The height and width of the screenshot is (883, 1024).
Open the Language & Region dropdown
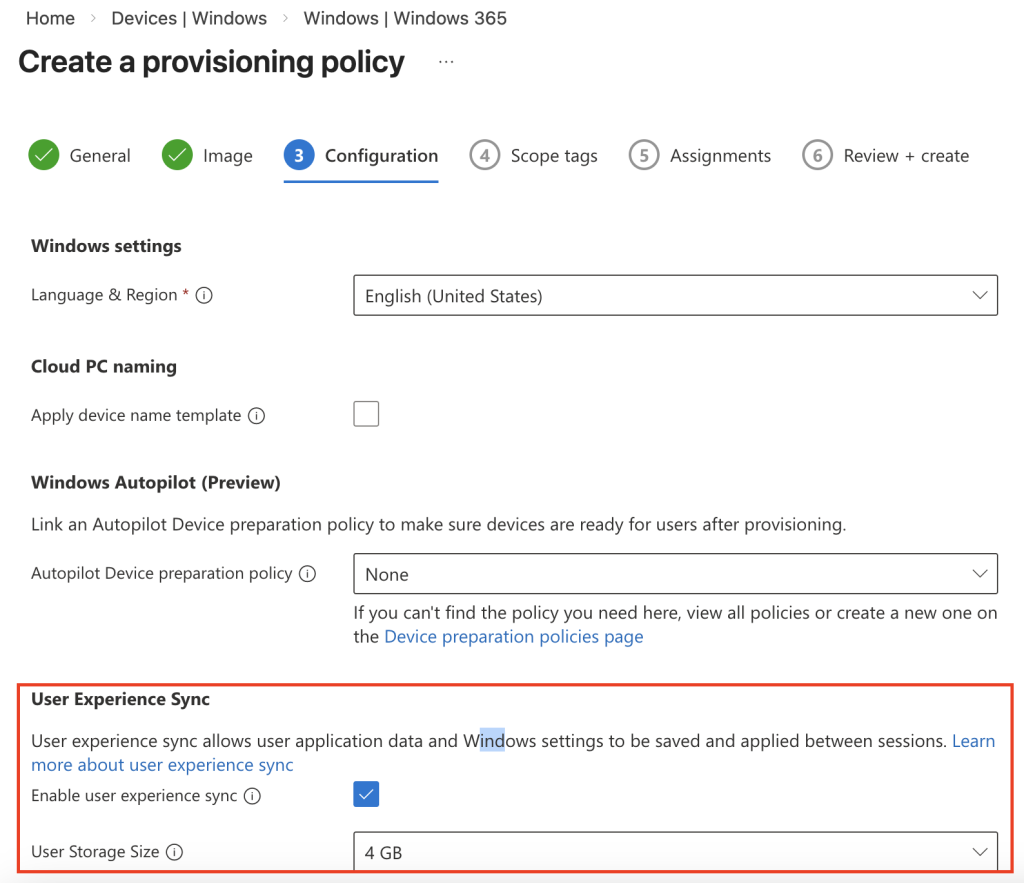pyautogui.click(x=675, y=296)
